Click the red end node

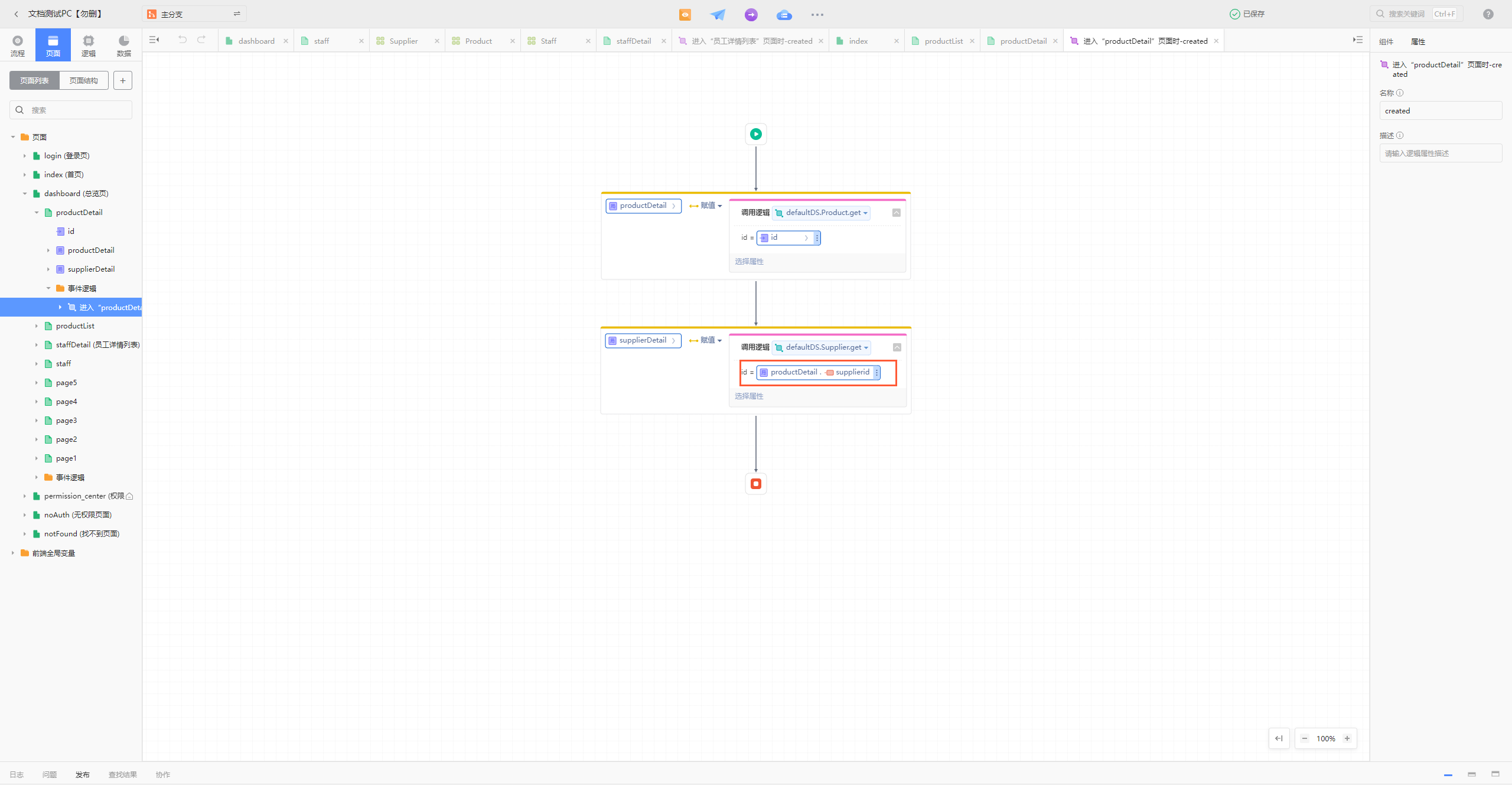pos(755,484)
